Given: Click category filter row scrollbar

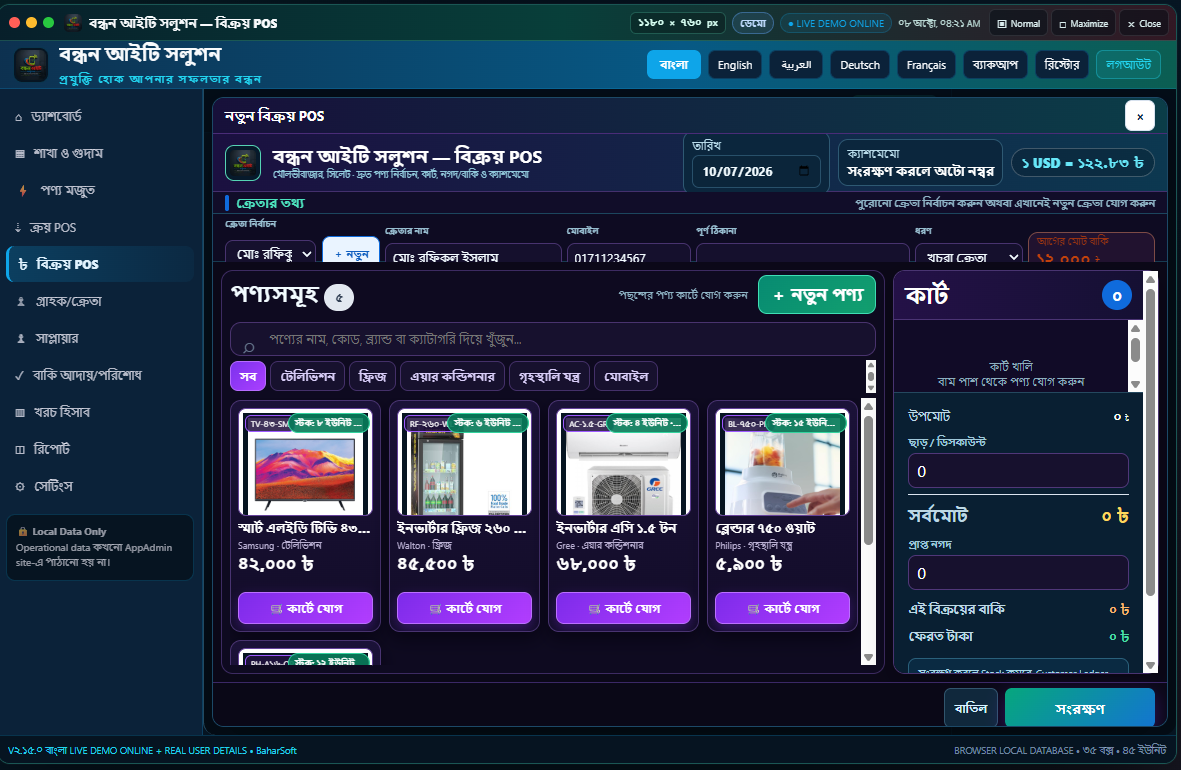Looking at the screenshot, I should pos(871,376).
